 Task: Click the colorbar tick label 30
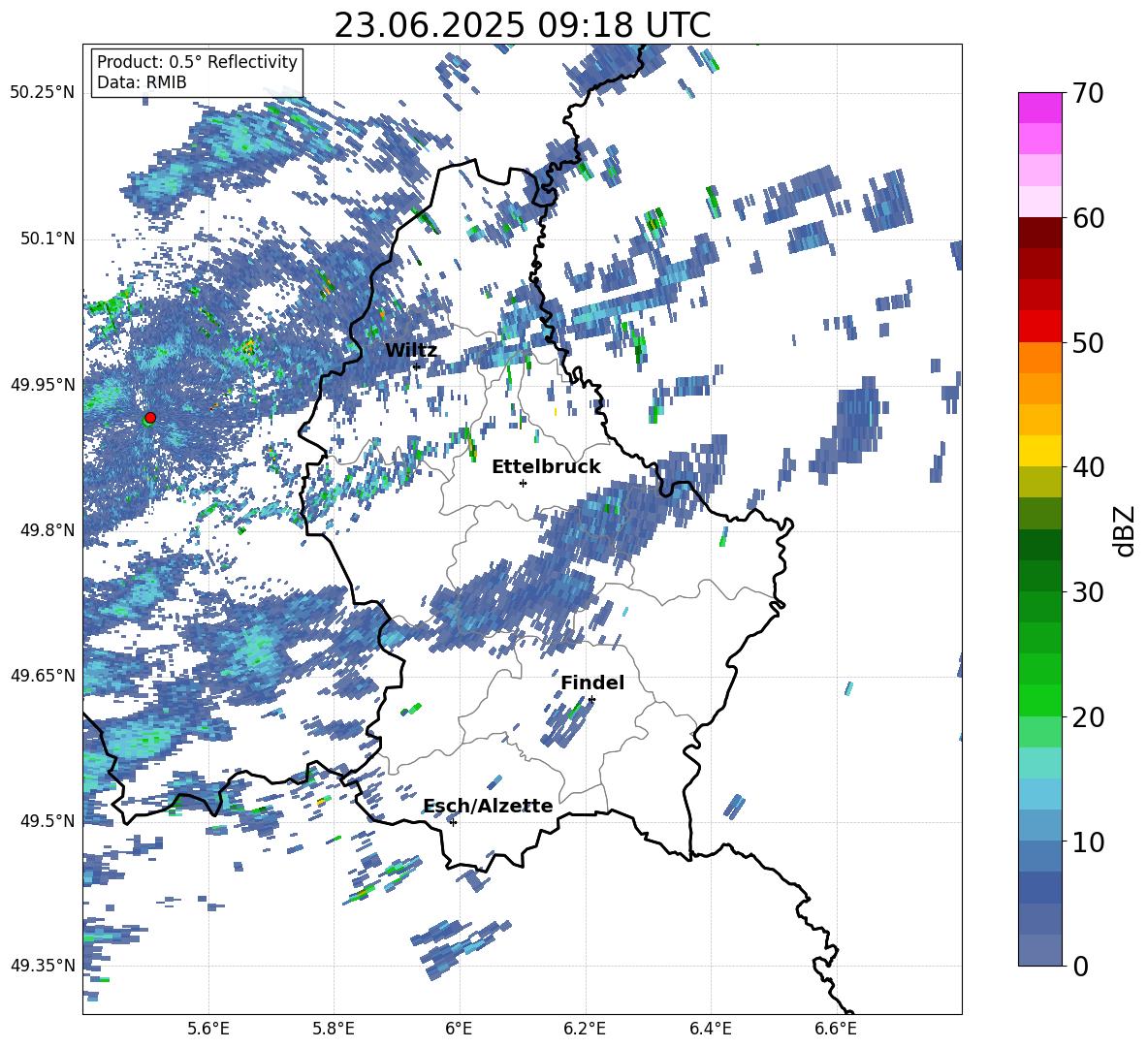pos(1088,592)
